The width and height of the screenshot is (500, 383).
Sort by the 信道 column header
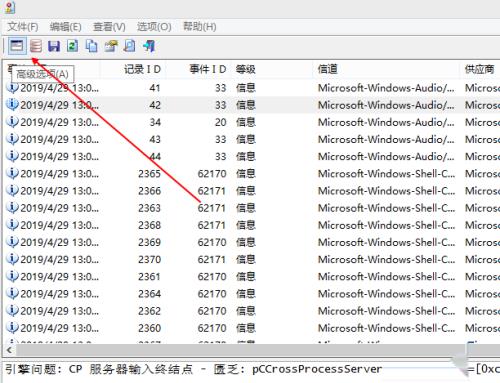[328, 69]
